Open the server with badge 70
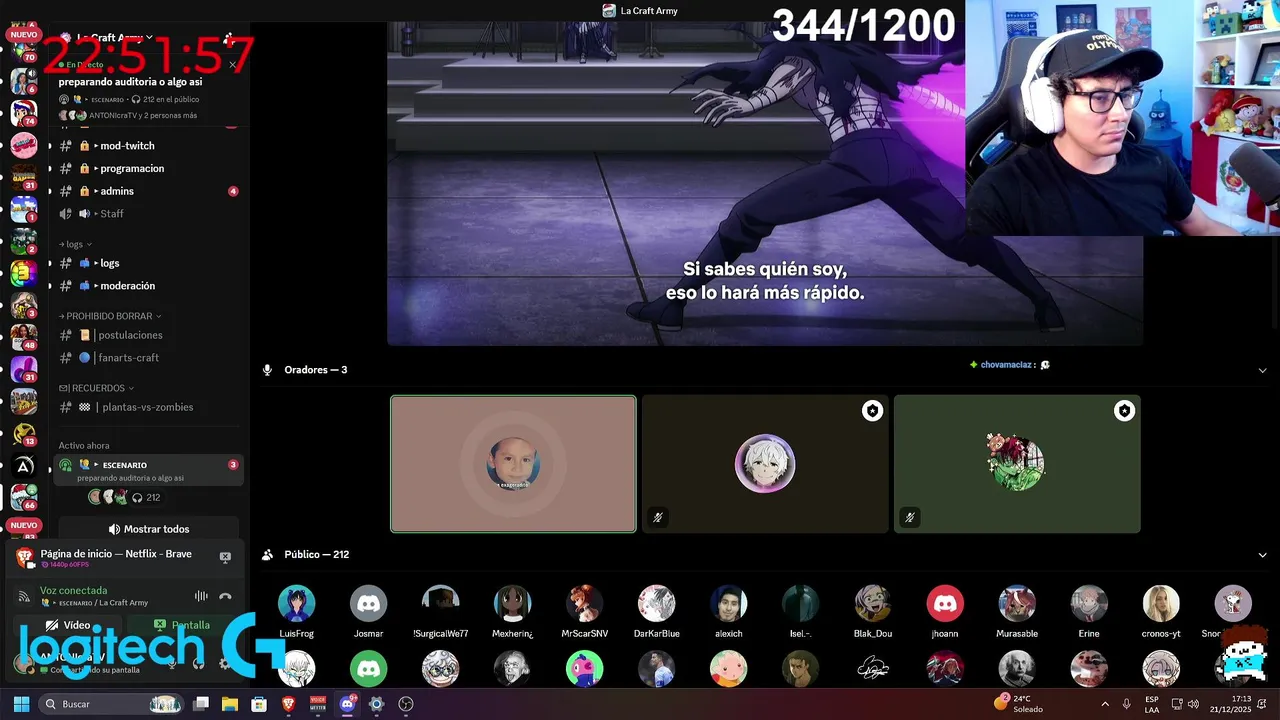This screenshot has width=1280, height=720. click(x=23, y=49)
